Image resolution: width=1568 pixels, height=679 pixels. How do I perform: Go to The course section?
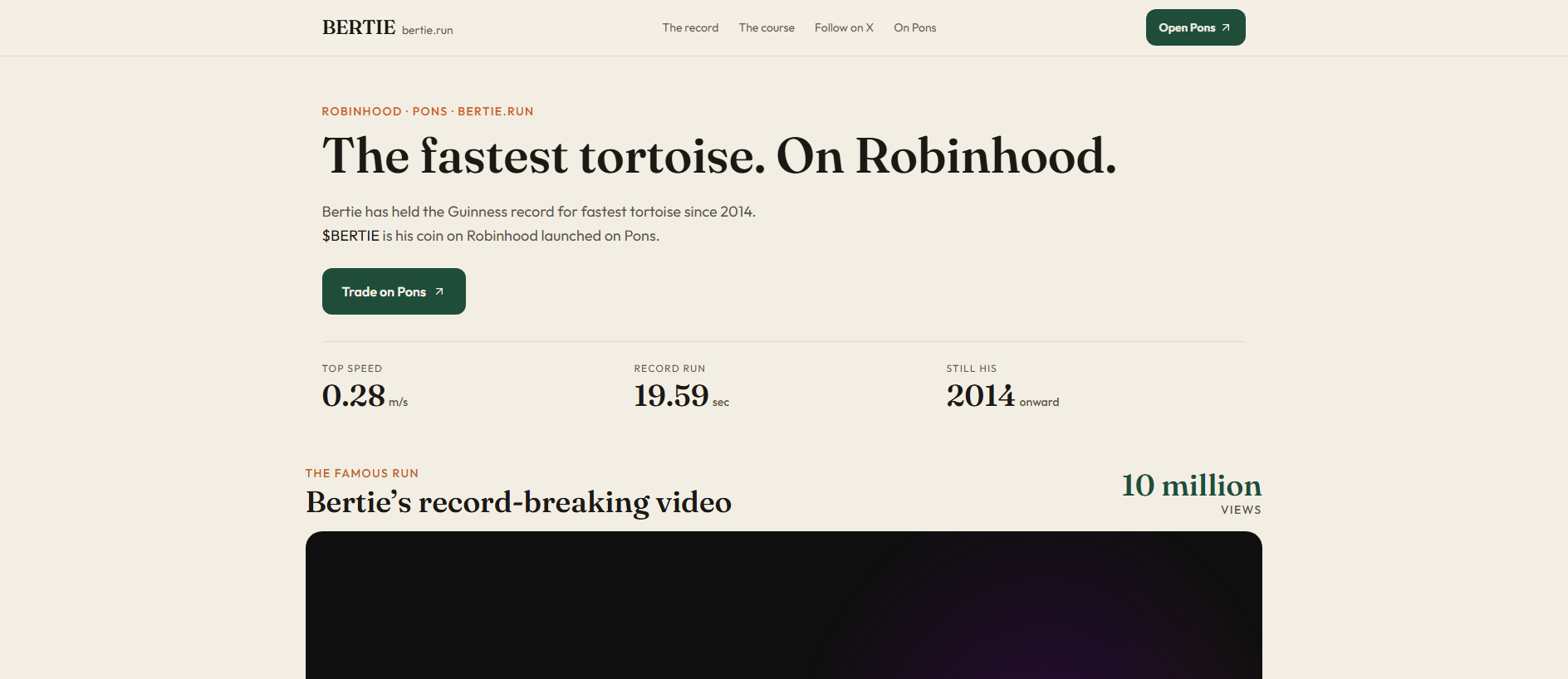click(767, 27)
